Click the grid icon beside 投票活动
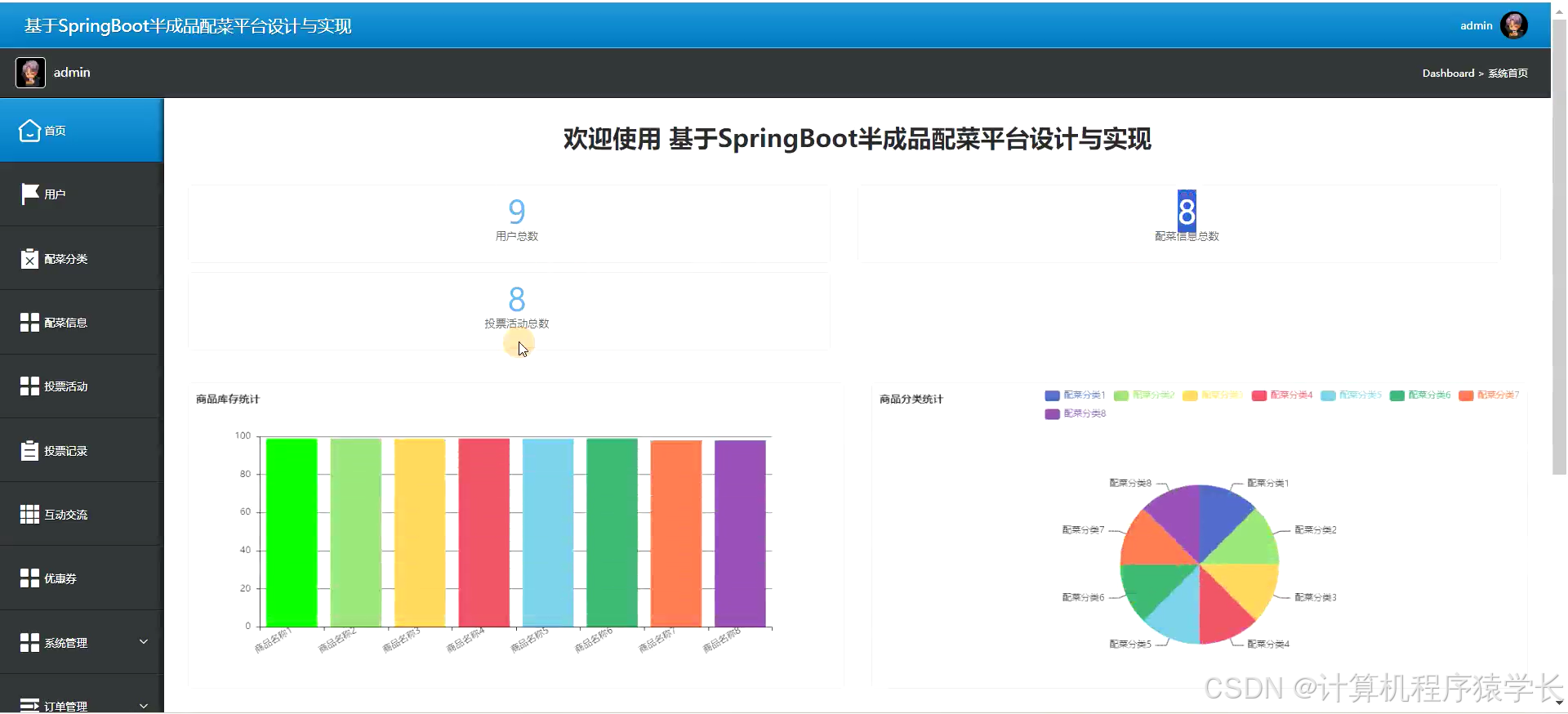 click(29, 386)
